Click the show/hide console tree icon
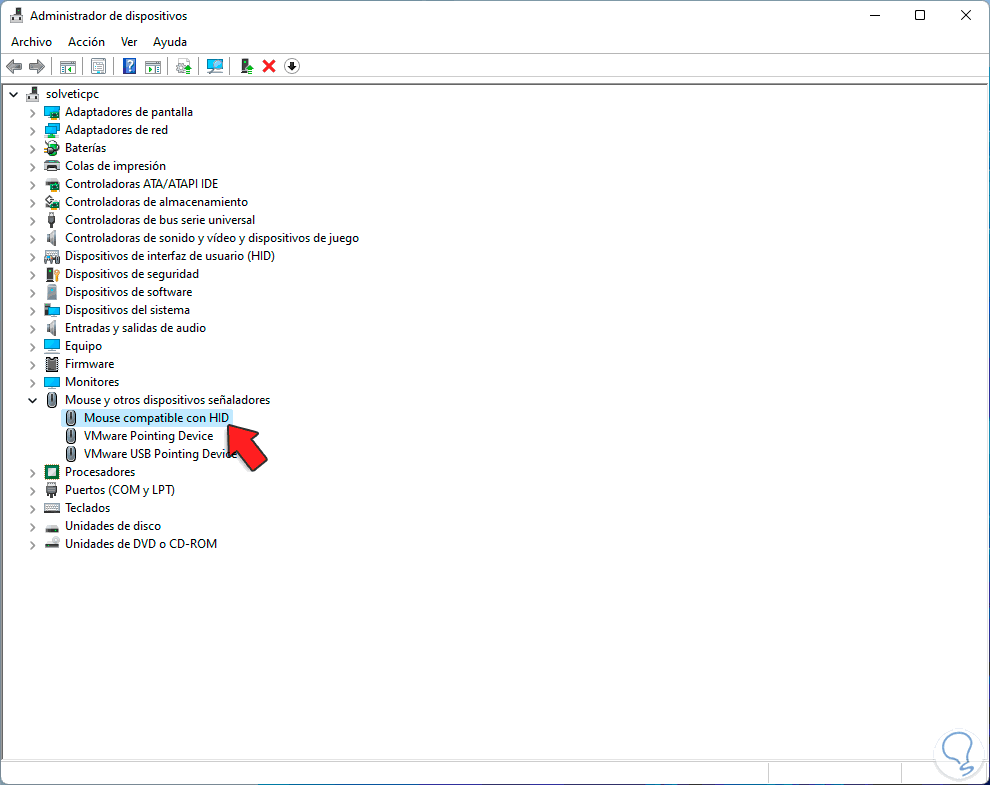 68,66
